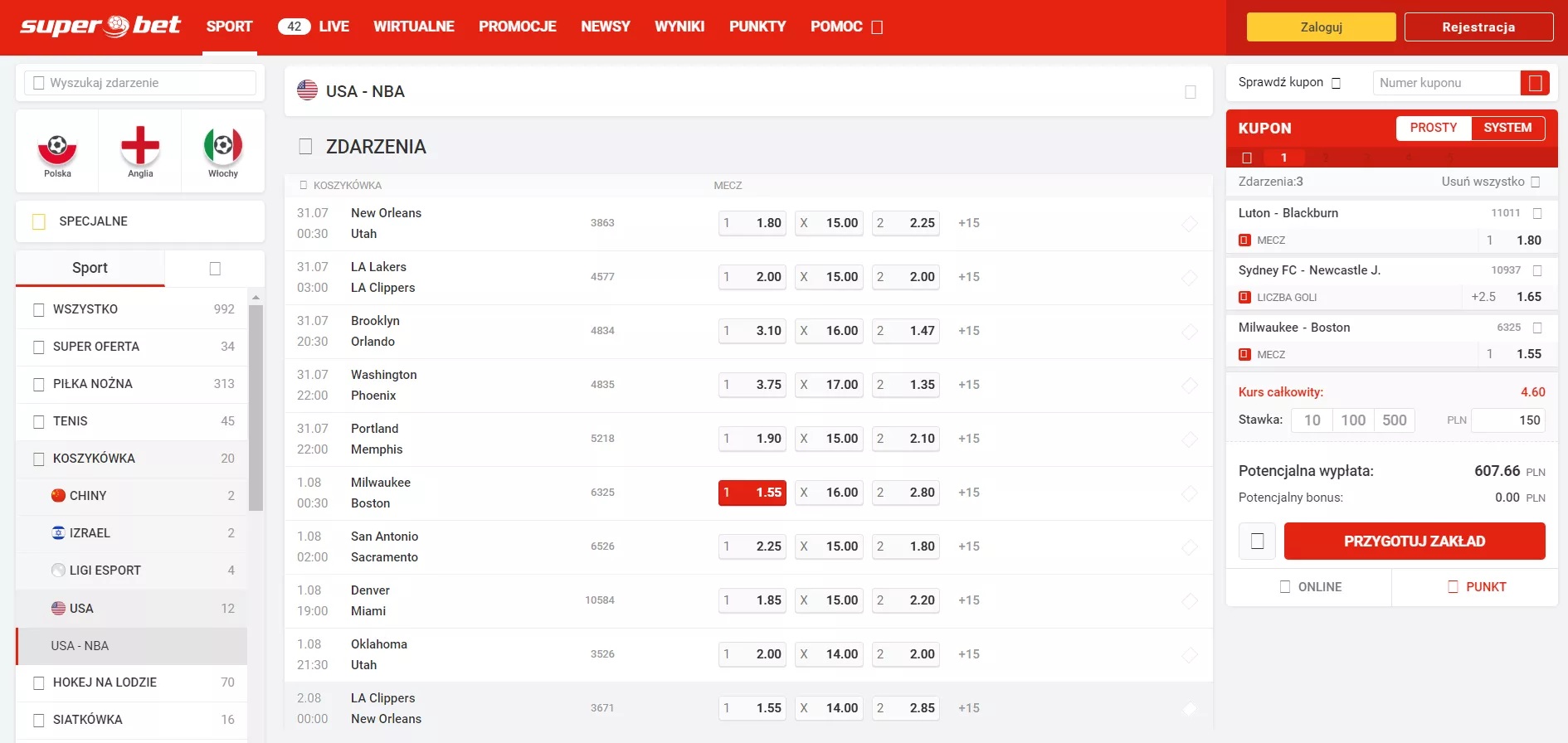Toggle the HOKEJ NA LODZIE checkbox
Viewport: 1568px width, 743px height.
[x=38, y=682]
